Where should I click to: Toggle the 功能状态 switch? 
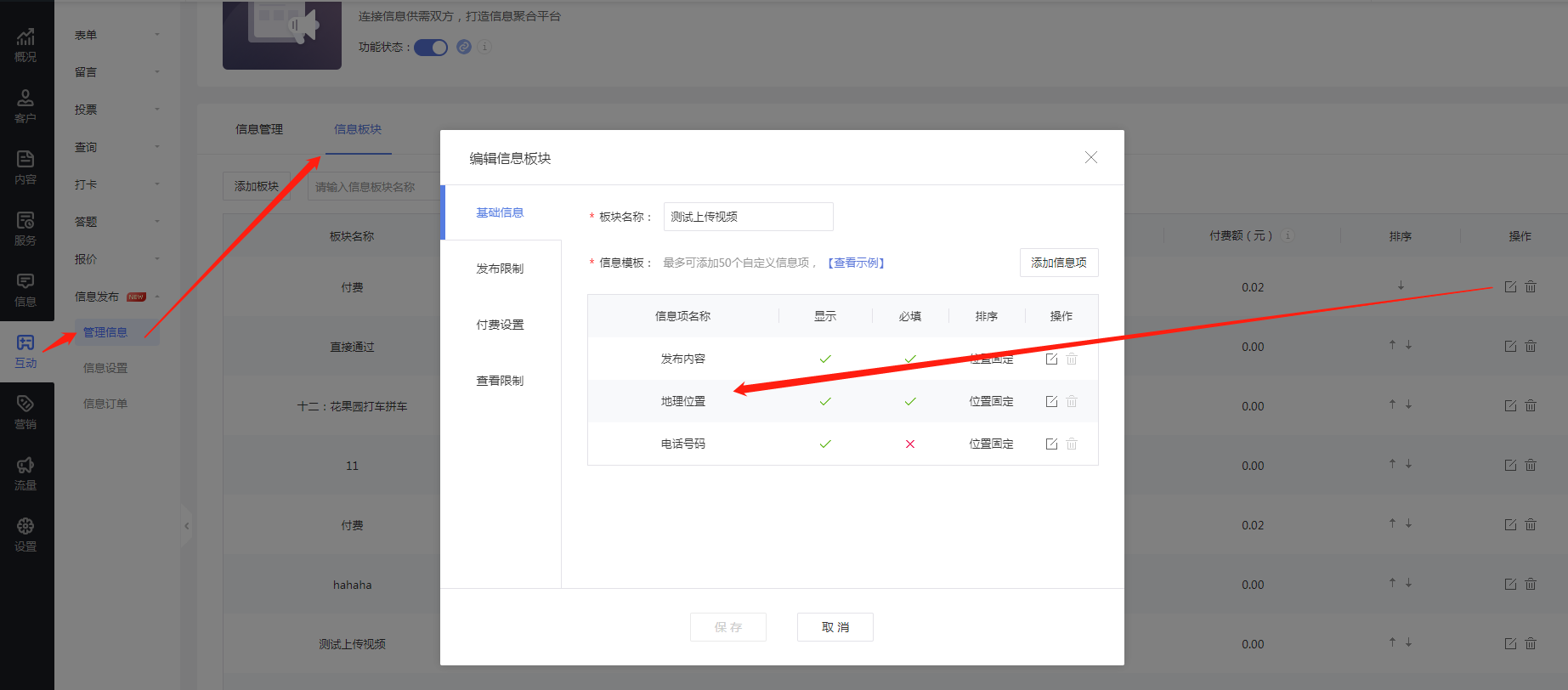[x=431, y=47]
